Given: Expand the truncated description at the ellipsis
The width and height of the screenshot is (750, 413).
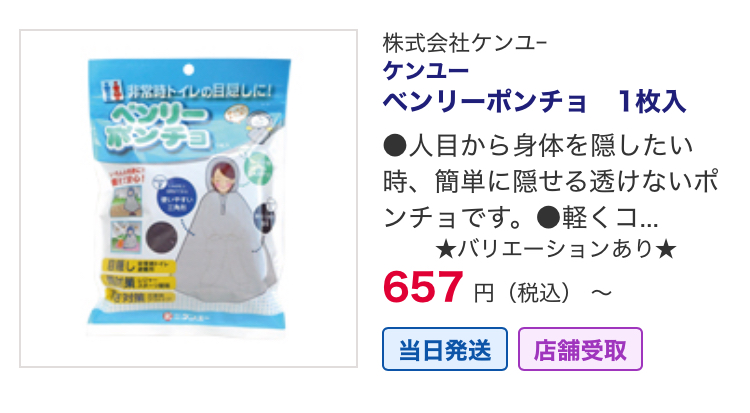Looking at the screenshot, I should pyautogui.click(x=649, y=219).
